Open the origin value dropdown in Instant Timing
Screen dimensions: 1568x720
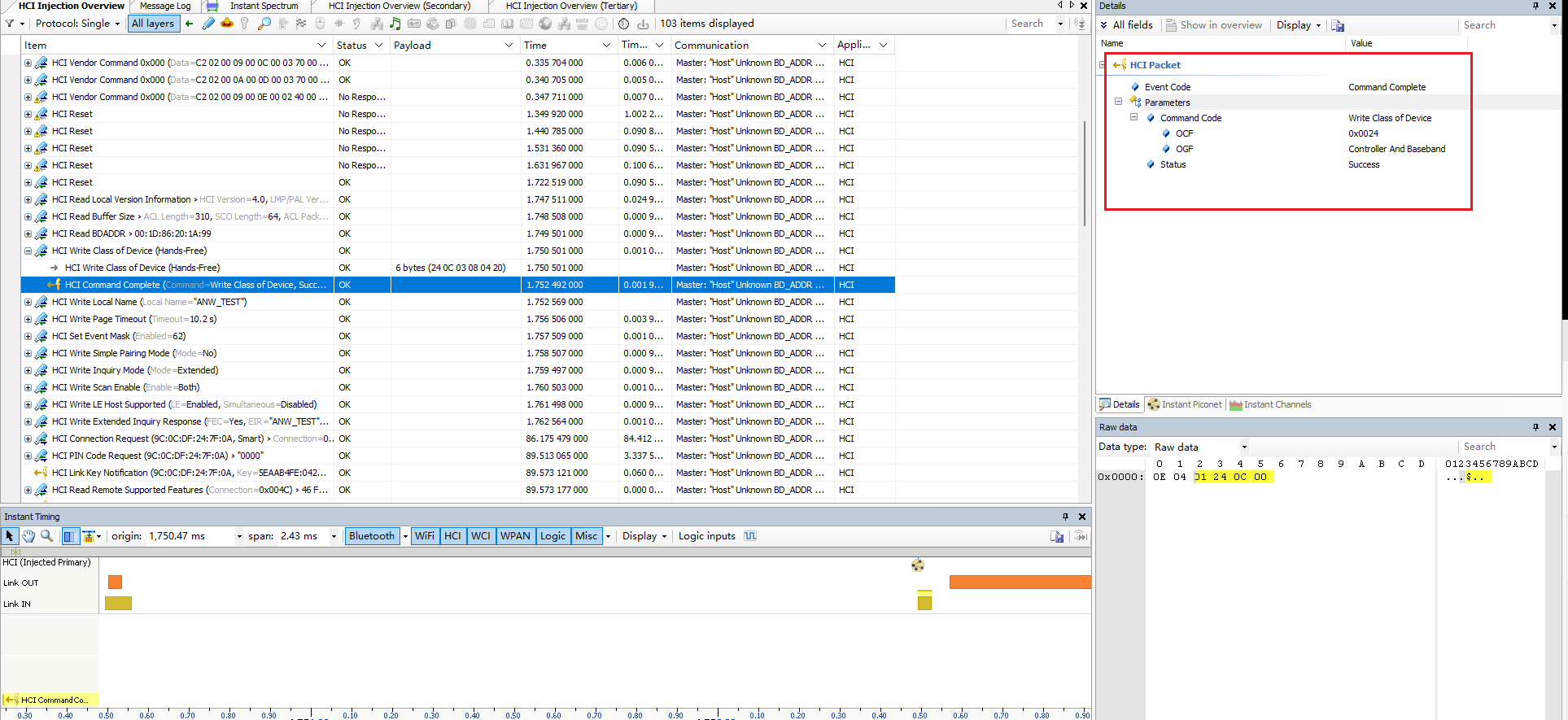coord(239,536)
